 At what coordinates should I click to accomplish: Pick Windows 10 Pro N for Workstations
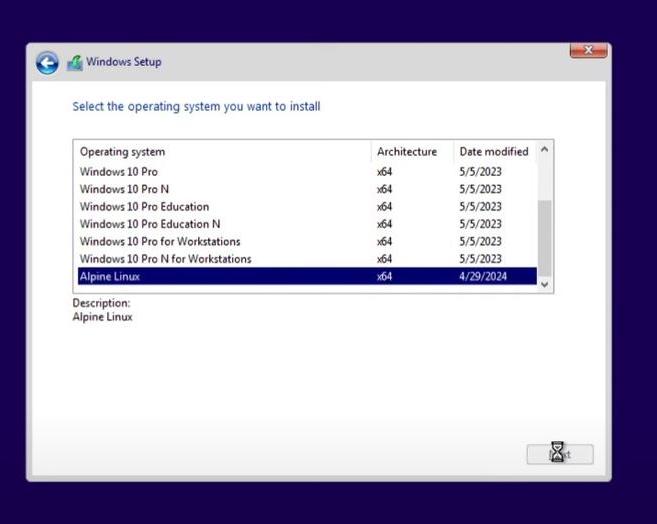307,259
